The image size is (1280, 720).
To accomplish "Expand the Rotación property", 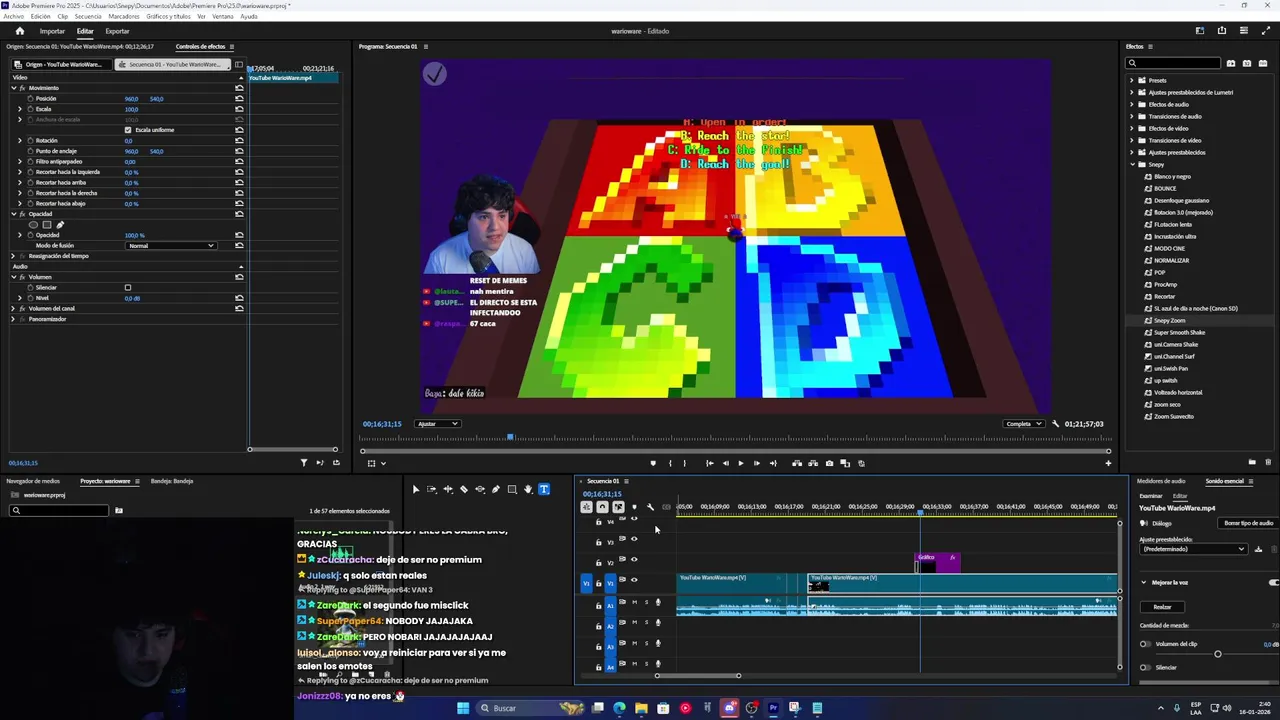I will pos(20,141).
